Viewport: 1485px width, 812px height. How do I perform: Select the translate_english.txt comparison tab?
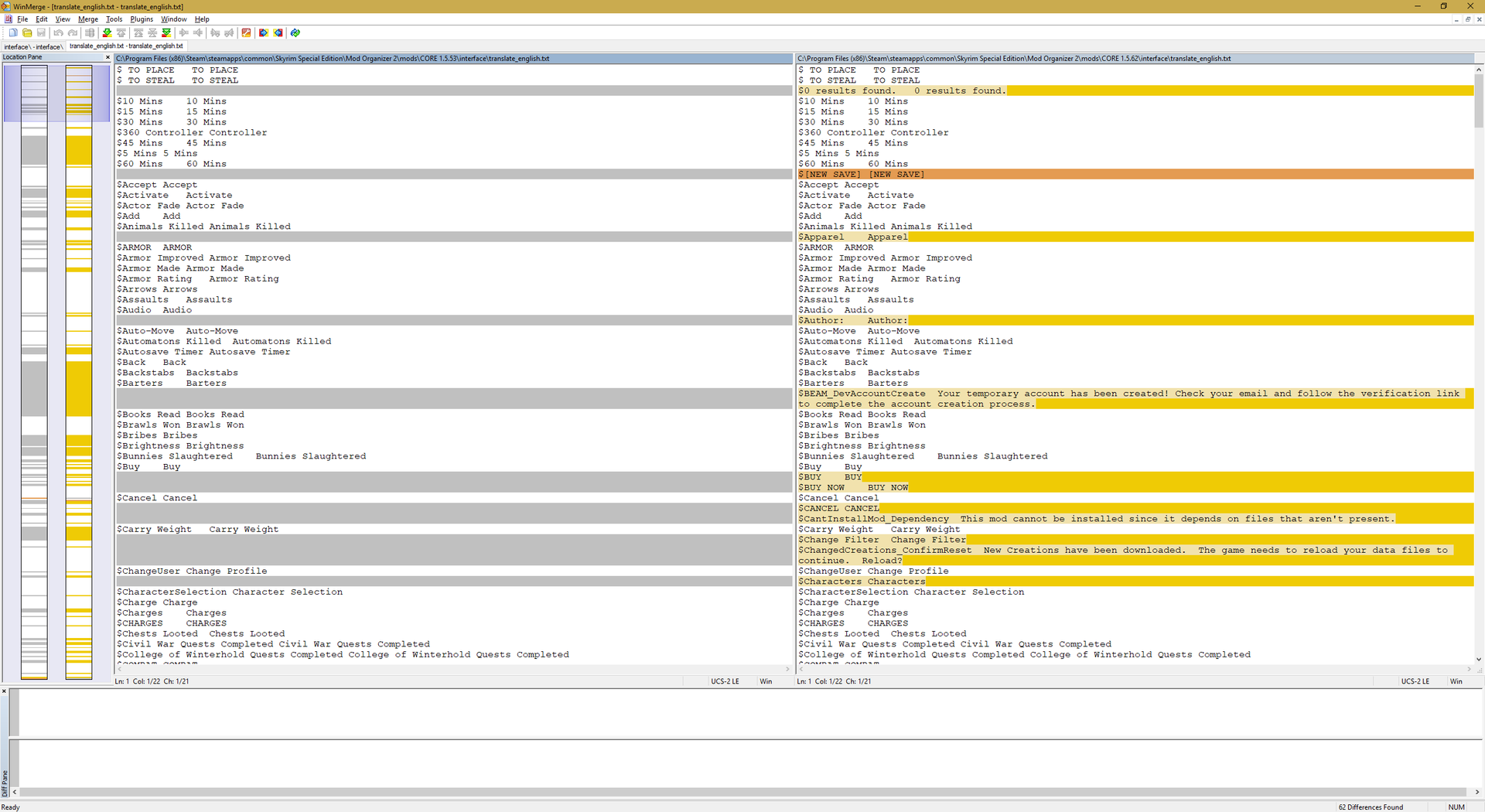126,46
